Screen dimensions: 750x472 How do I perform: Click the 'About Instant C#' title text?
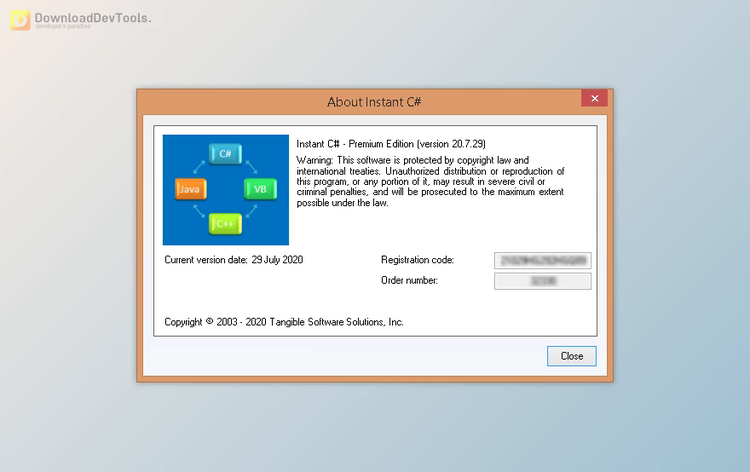[374, 102]
